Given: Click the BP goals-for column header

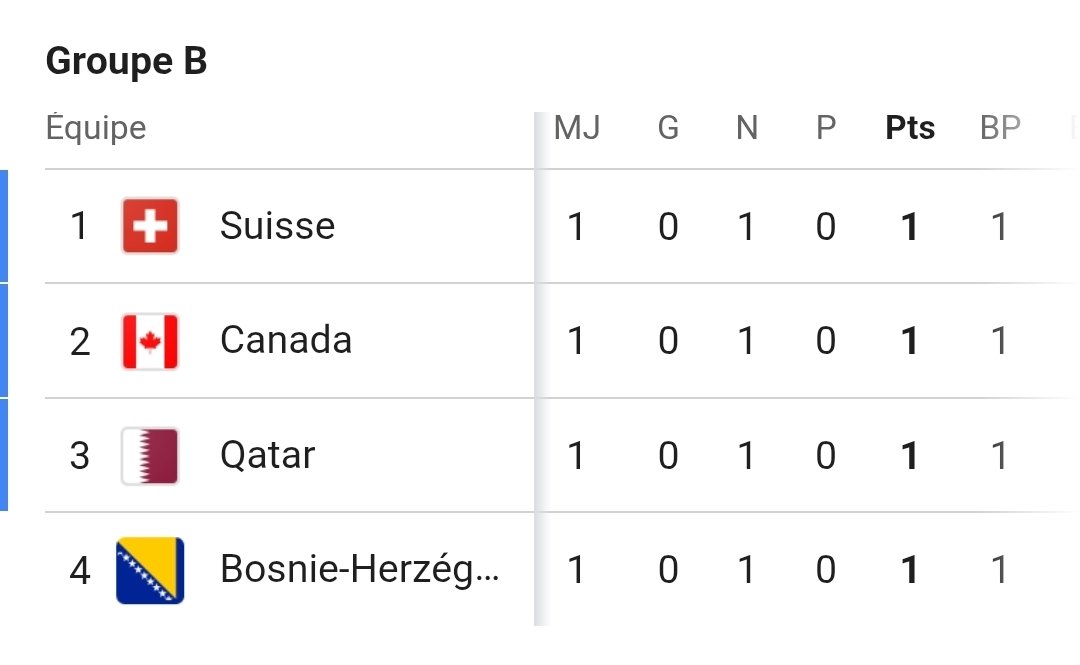Looking at the screenshot, I should click(x=1000, y=127).
